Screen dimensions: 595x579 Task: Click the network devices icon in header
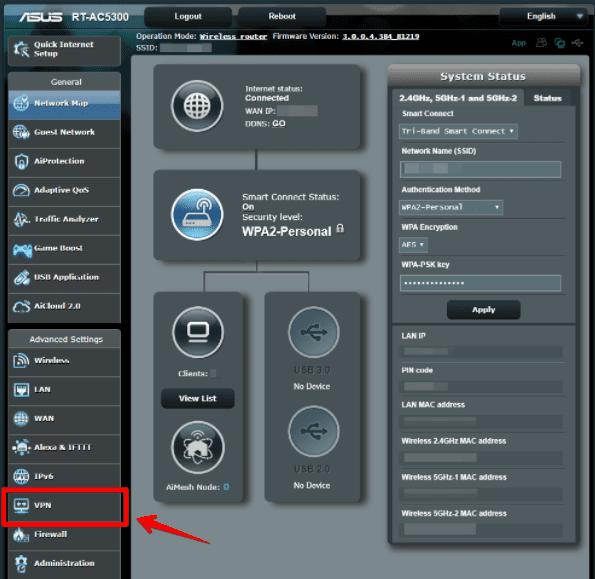[560, 43]
